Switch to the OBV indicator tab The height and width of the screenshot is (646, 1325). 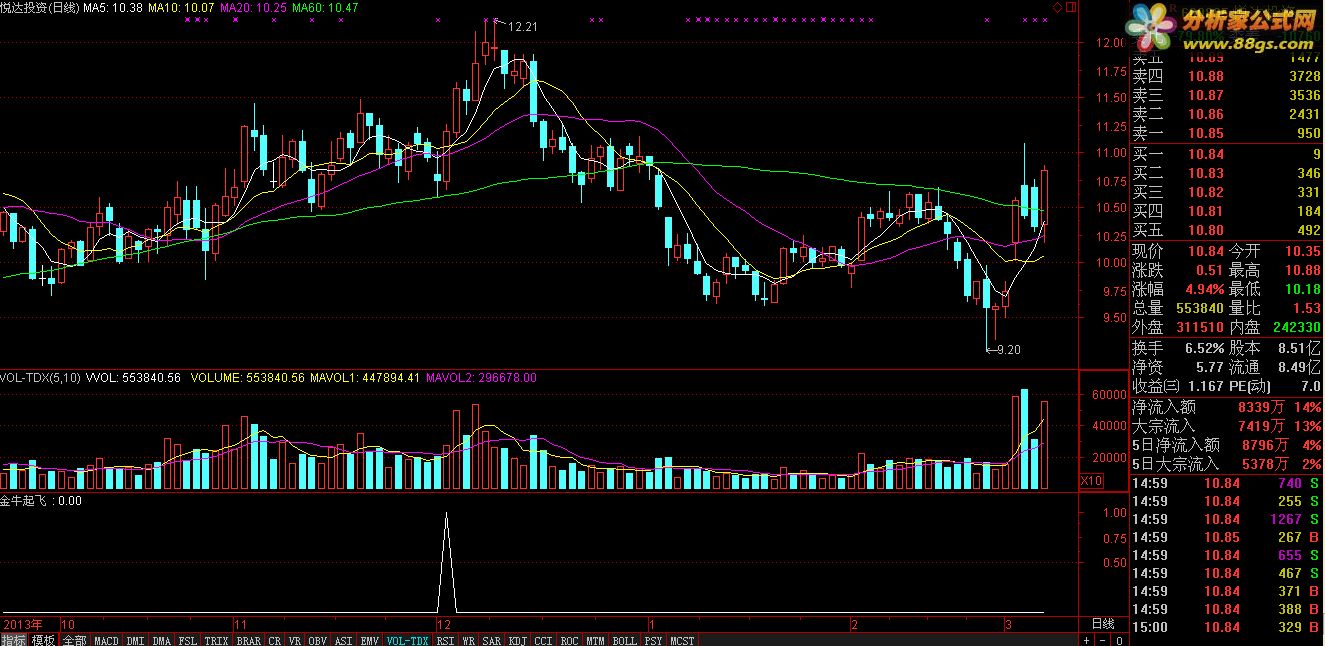click(x=317, y=639)
